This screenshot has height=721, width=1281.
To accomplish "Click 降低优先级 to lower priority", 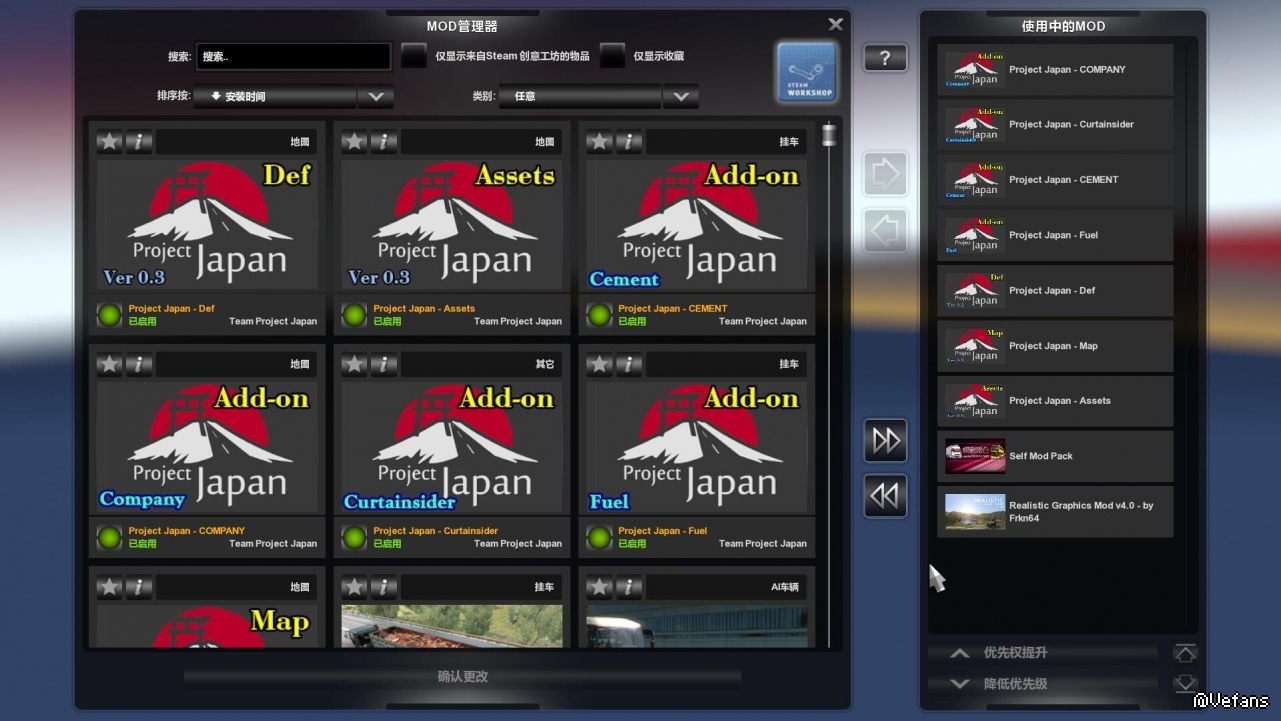I will click(1043, 685).
